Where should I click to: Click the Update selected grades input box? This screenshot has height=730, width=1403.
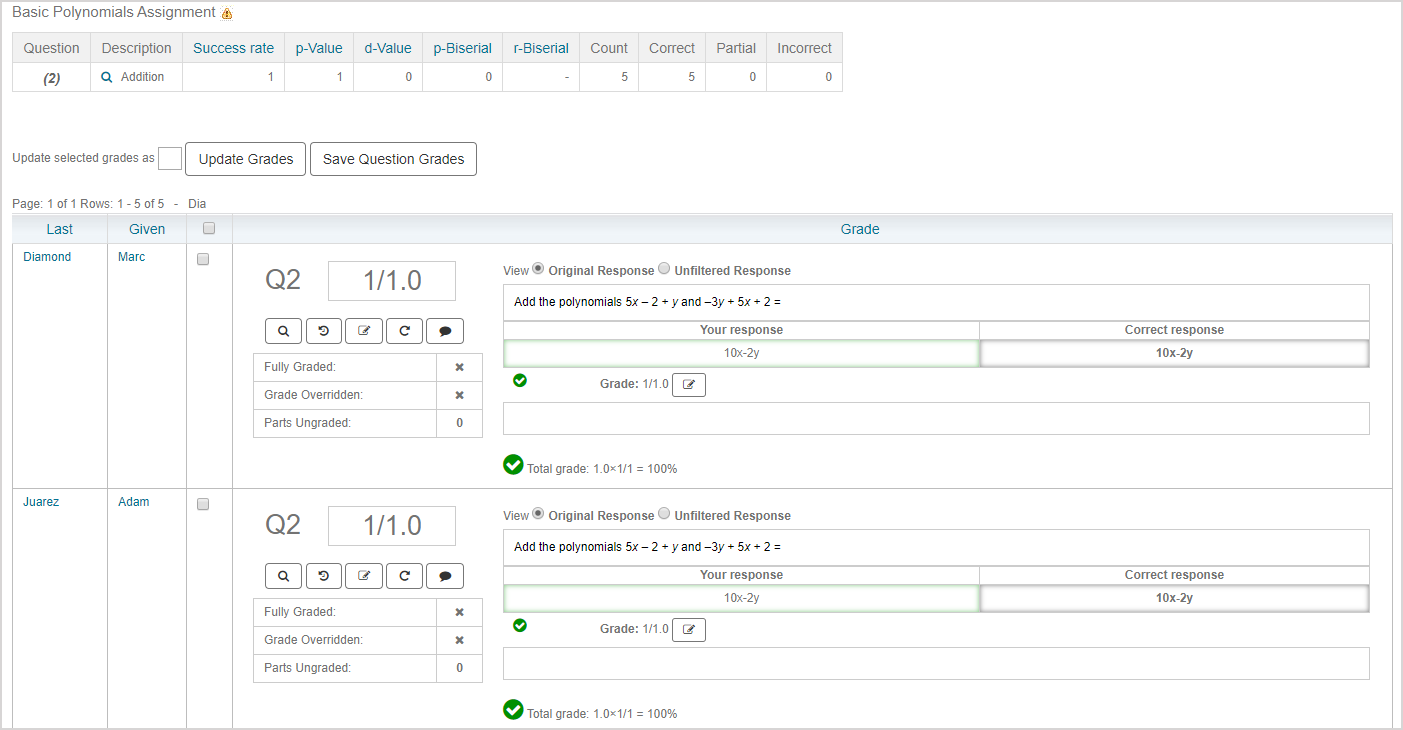click(x=170, y=158)
